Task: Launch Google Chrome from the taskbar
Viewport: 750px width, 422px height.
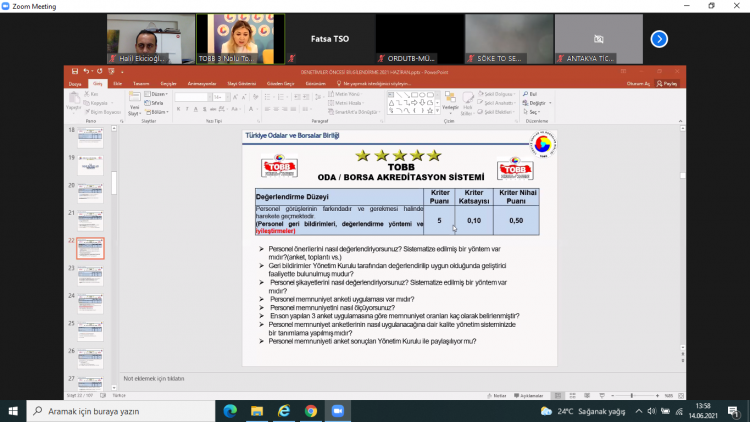Action: [x=311, y=411]
